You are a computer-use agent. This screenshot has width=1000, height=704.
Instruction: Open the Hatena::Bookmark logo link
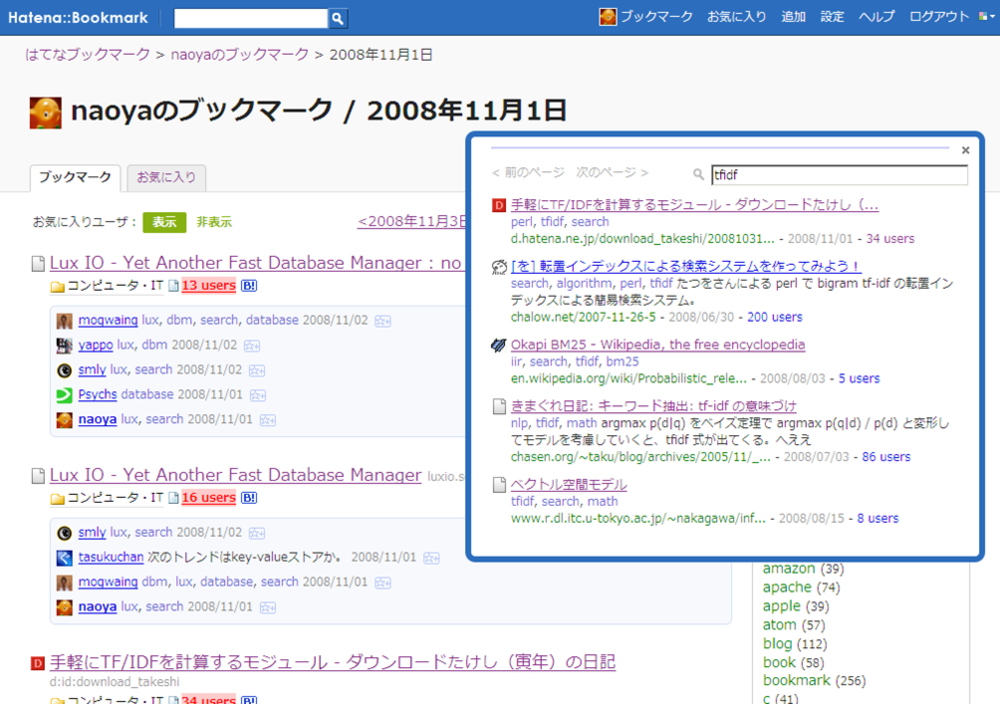(78, 18)
